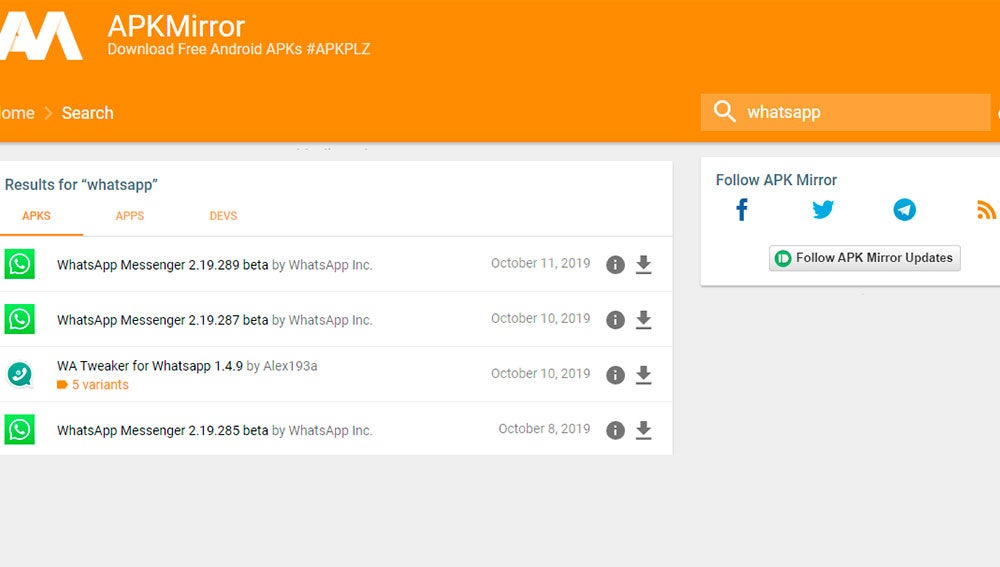The width and height of the screenshot is (1000, 567).
Task: Switch to the DEVS tab
Action: click(x=223, y=216)
